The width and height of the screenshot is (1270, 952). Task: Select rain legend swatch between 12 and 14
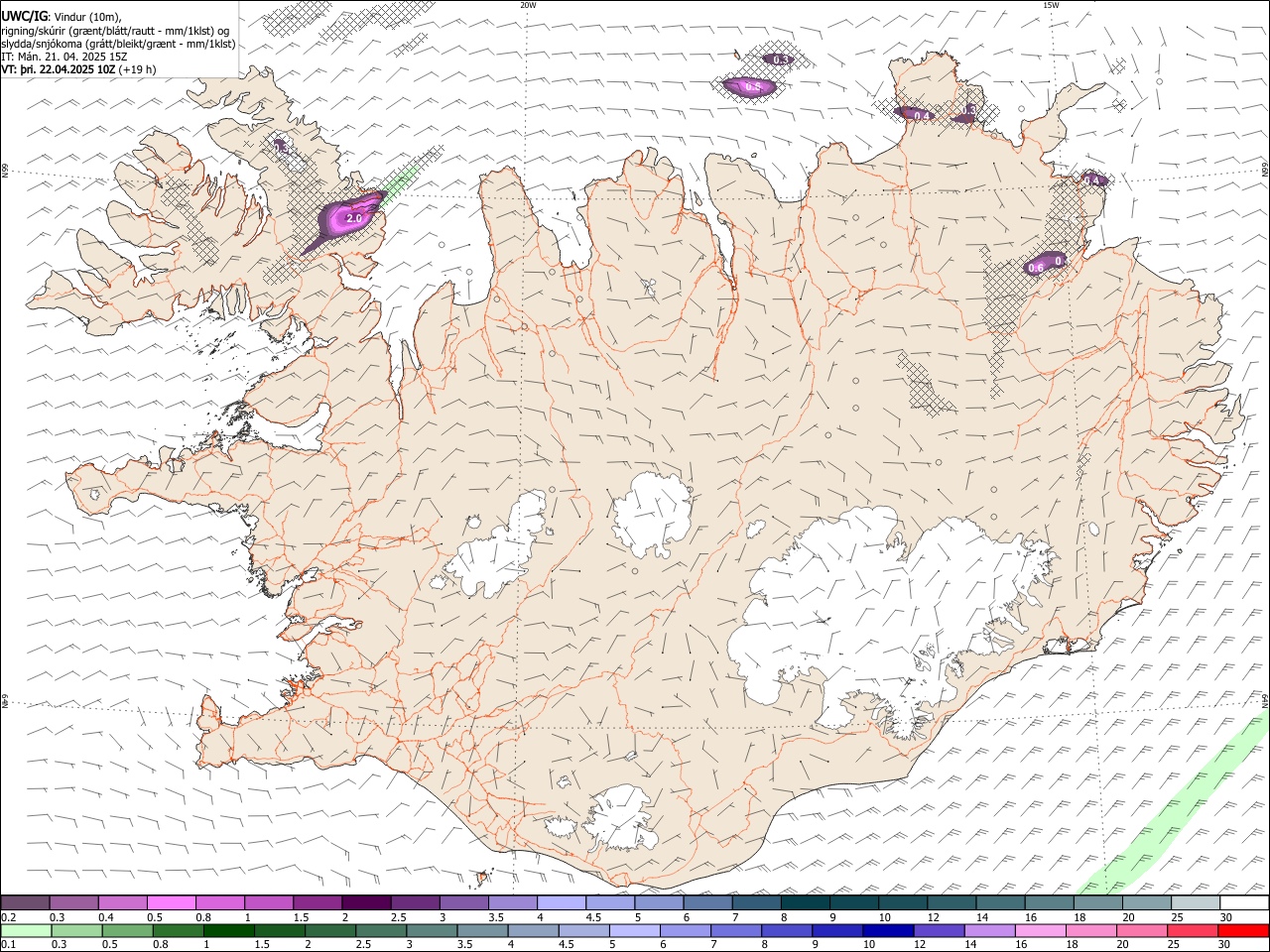(x=938, y=930)
